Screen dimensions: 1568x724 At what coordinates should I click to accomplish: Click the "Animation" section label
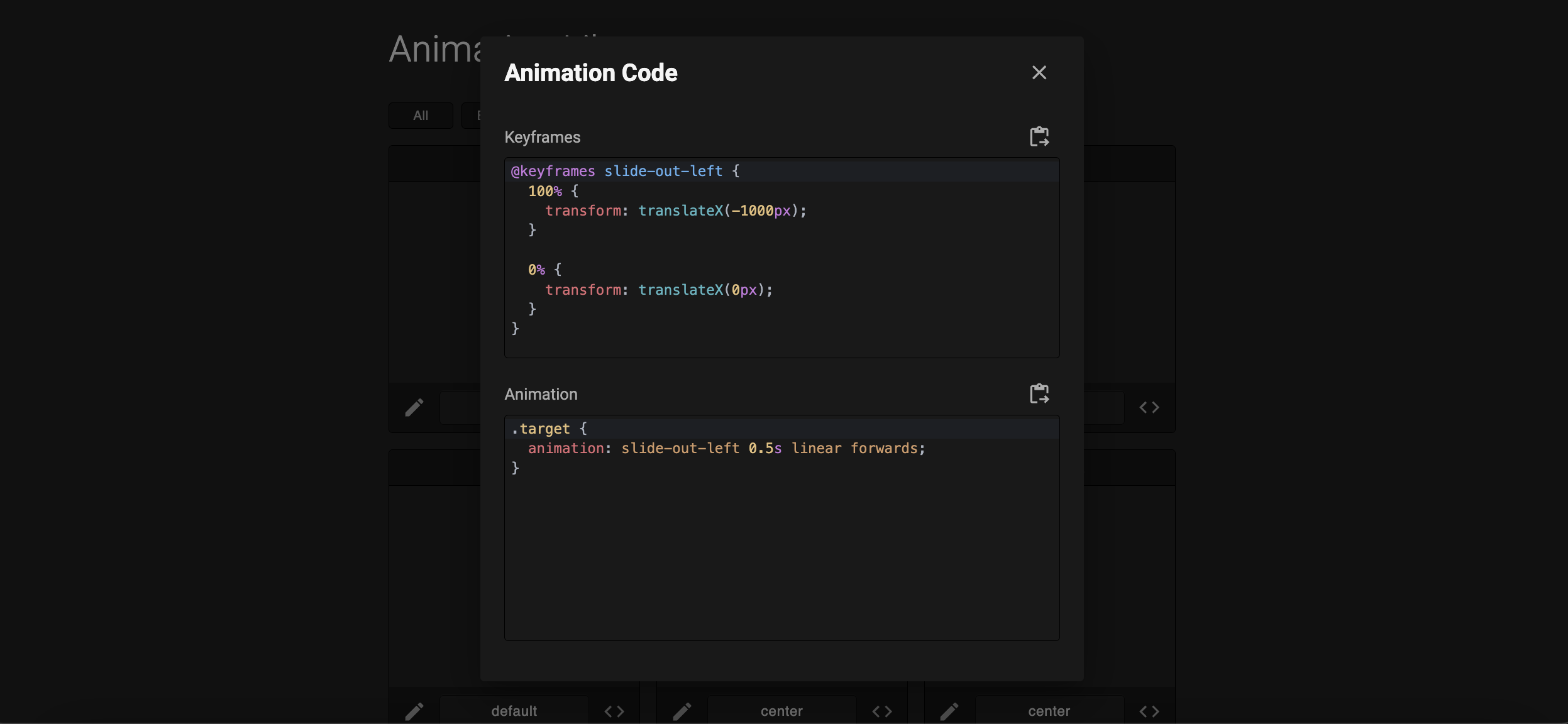coord(541,394)
